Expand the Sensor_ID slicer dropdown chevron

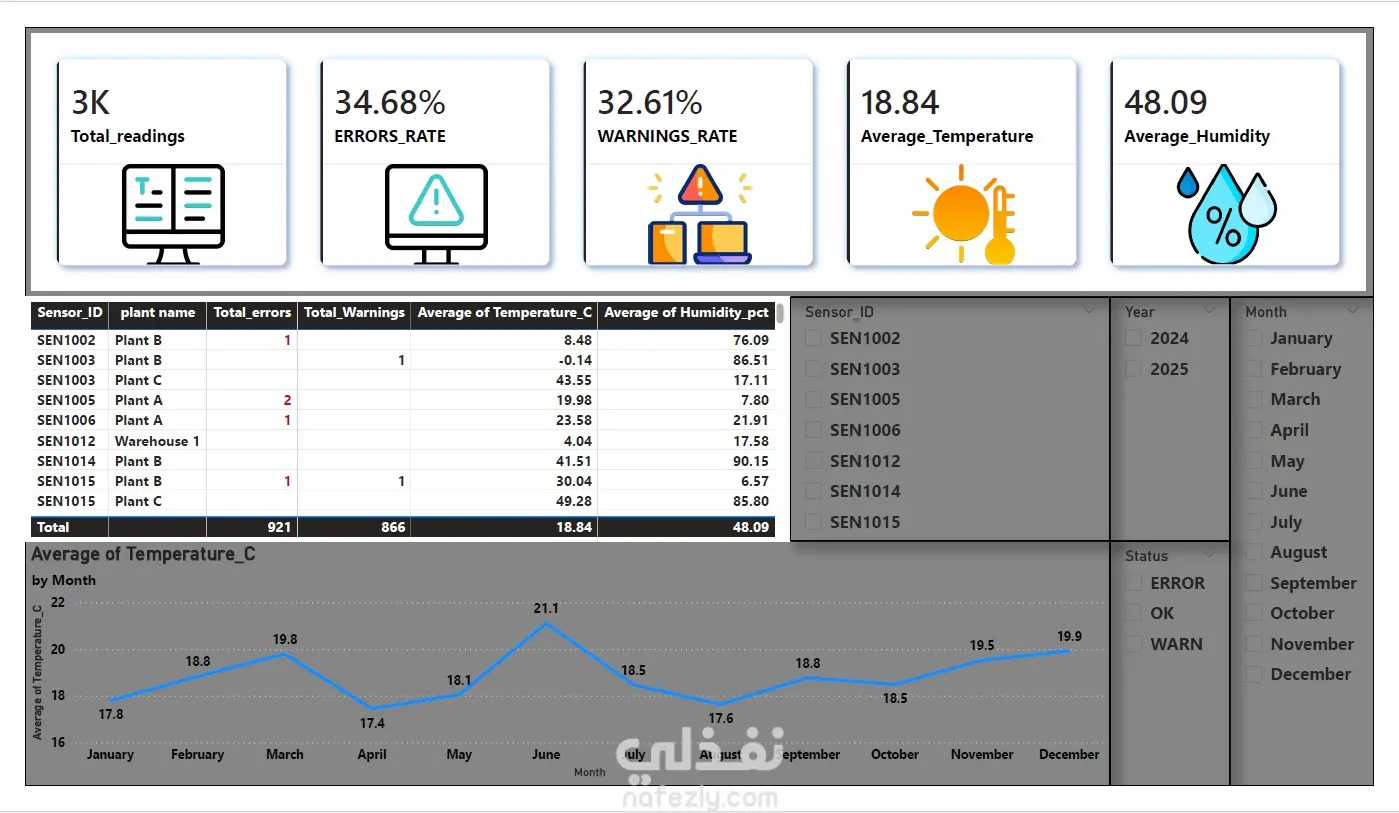point(1089,312)
